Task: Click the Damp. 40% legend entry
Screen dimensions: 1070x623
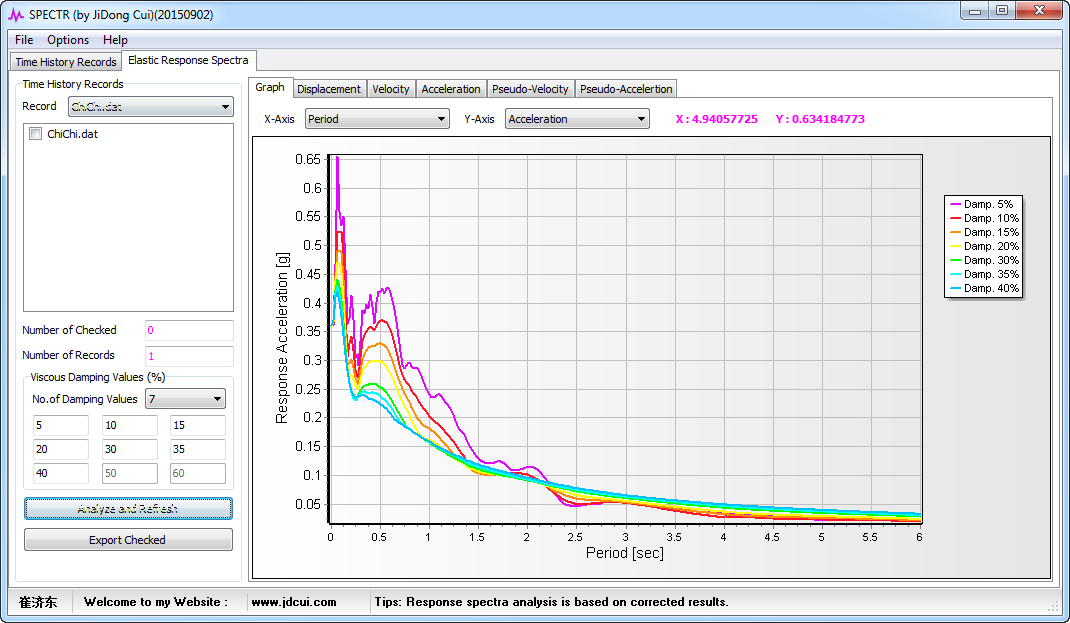Action: click(984, 288)
